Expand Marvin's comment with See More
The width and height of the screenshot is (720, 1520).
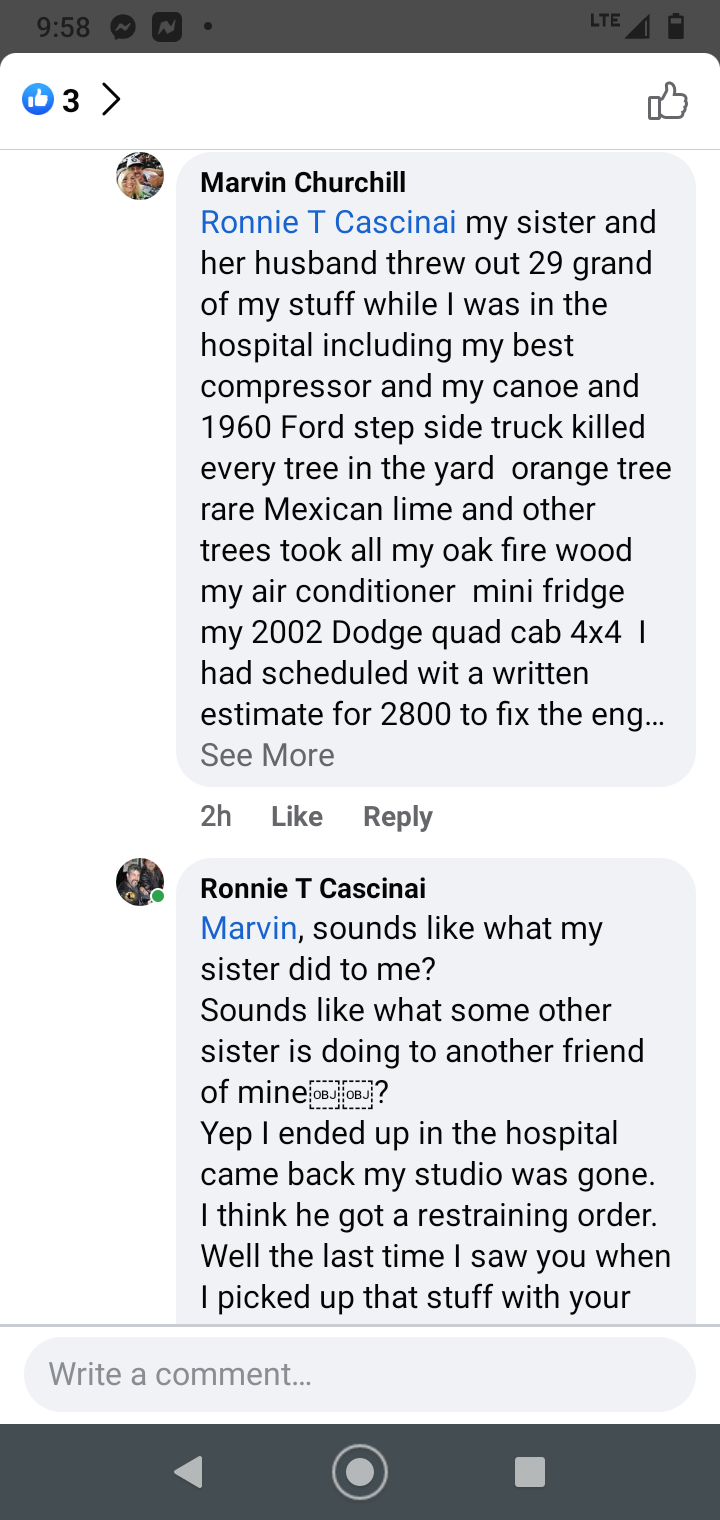coord(267,755)
